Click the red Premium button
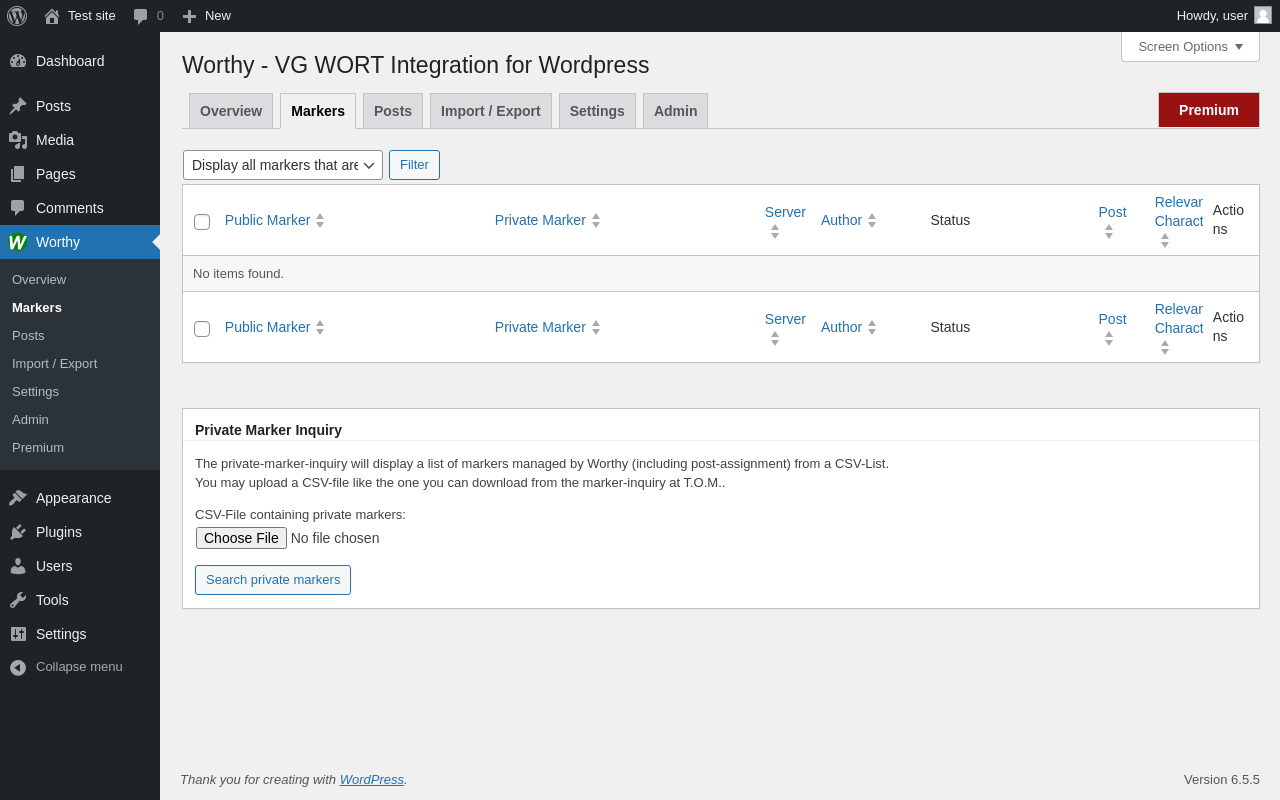This screenshot has width=1280, height=800. 1208,110
